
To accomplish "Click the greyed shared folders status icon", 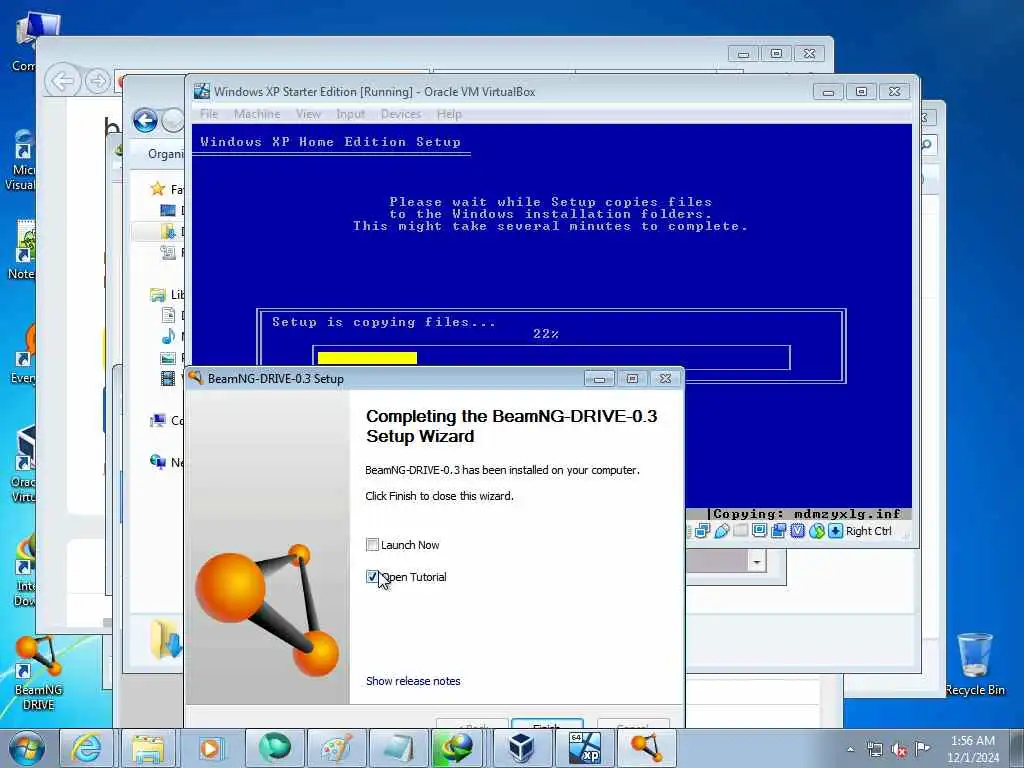I will click(741, 531).
